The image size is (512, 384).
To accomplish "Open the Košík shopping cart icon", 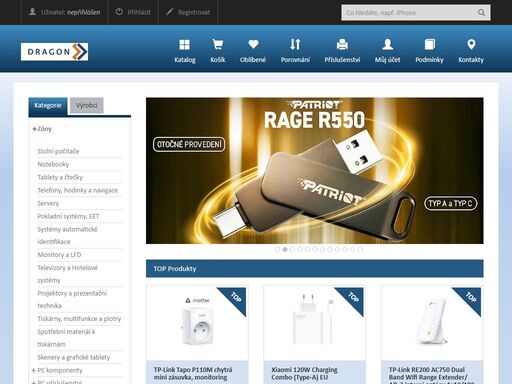I will coord(218,44).
